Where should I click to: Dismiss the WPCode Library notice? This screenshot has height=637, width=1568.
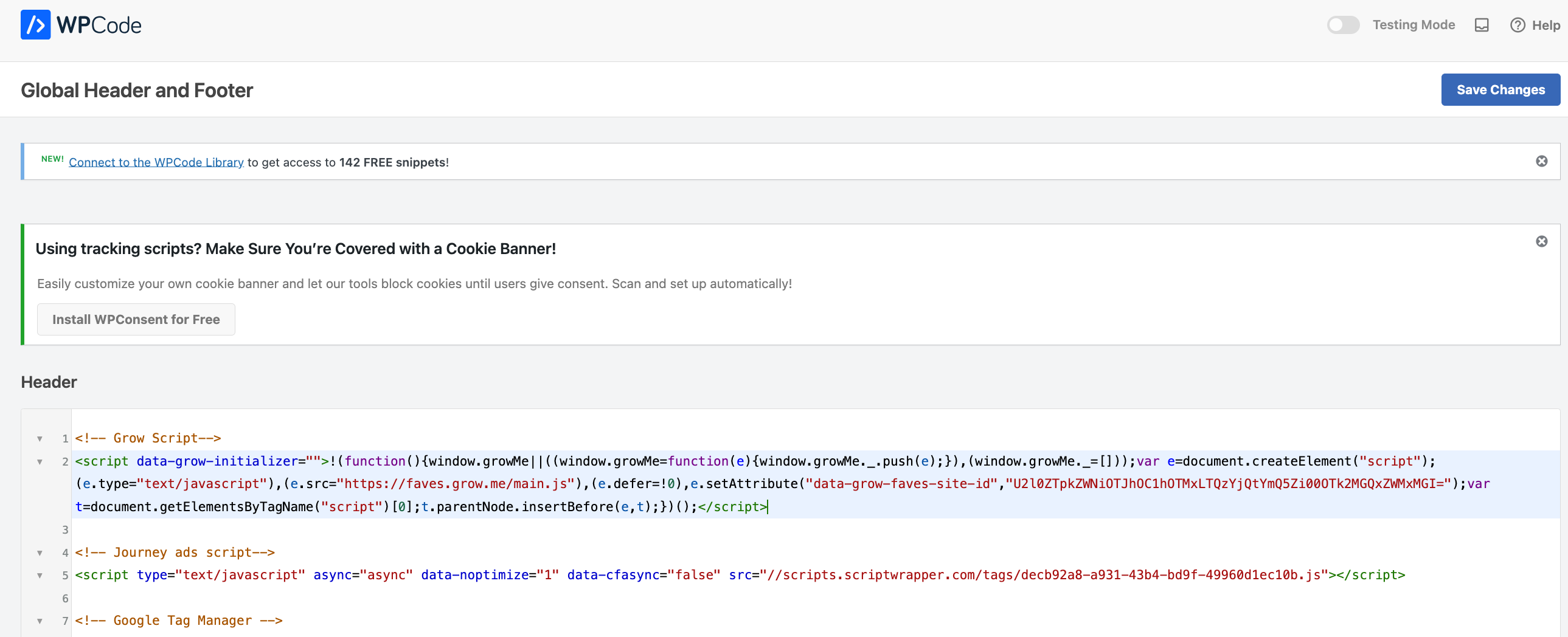(x=1541, y=161)
